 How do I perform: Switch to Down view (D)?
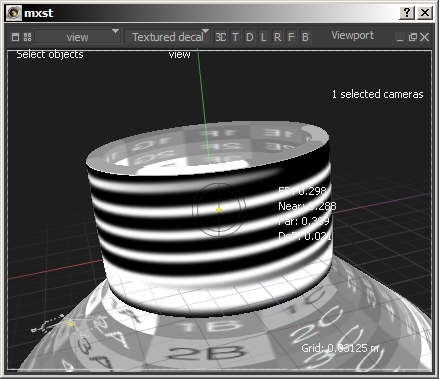249,37
